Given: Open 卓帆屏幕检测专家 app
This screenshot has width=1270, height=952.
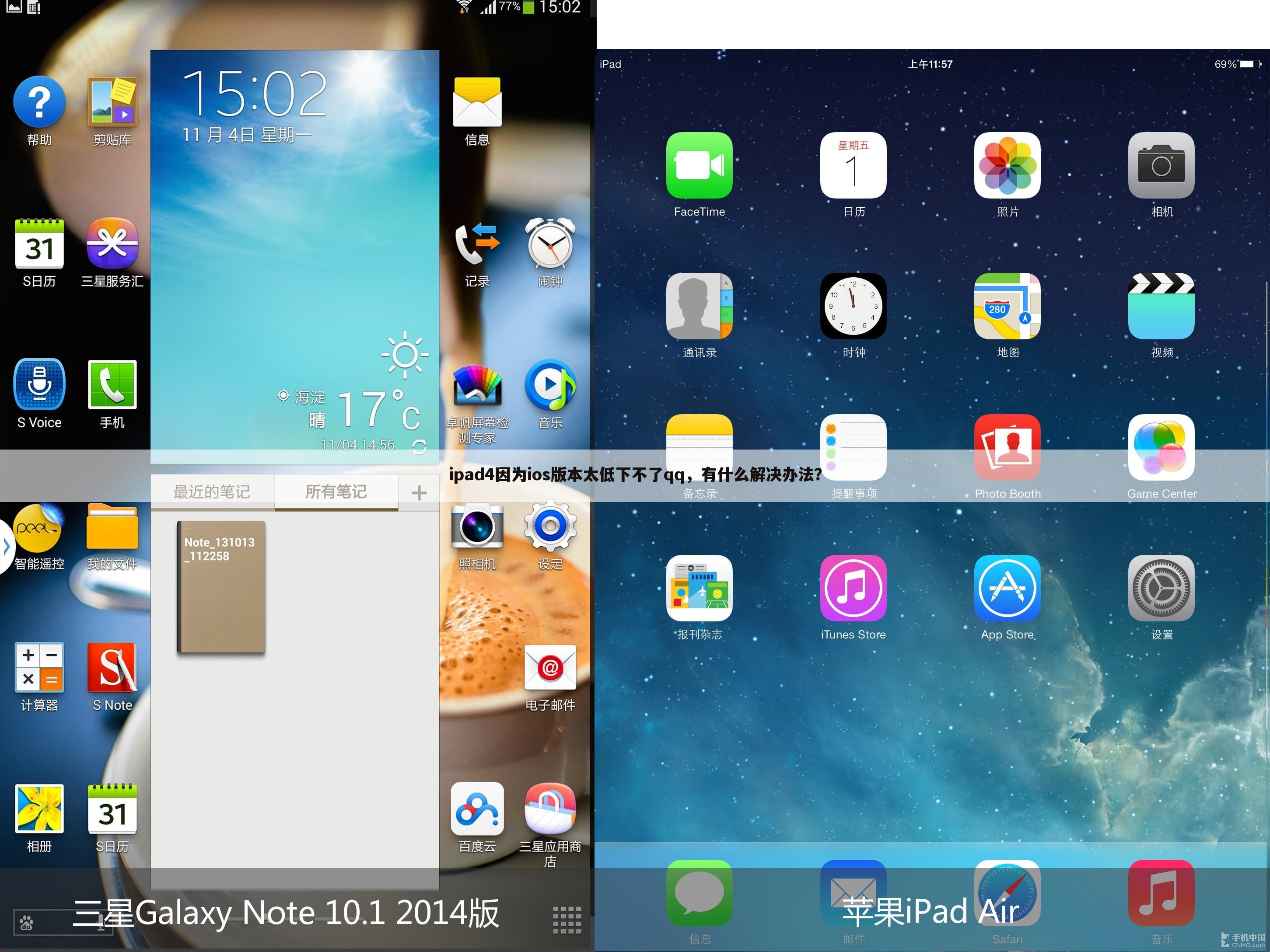Looking at the screenshot, I should (477, 384).
